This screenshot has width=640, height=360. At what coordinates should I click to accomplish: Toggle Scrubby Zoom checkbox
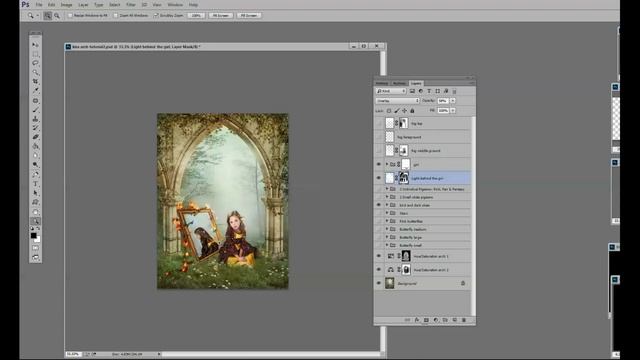(156, 16)
